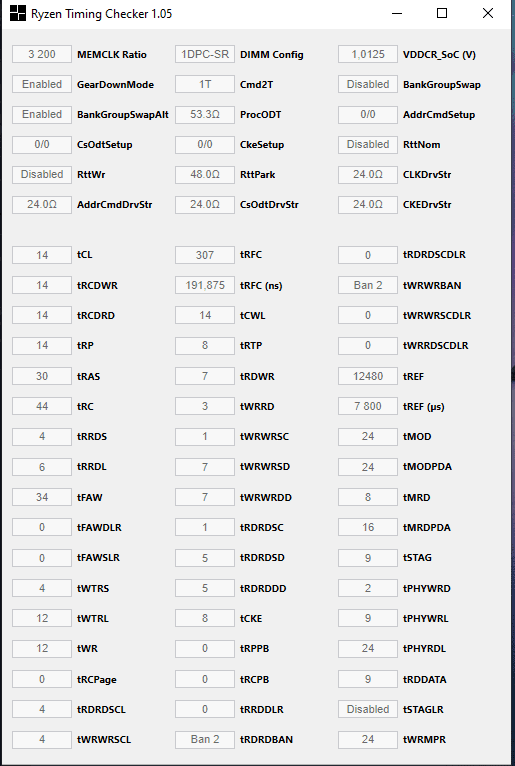This screenshot has width=515, height=766.
Task: Select the tCWL value field
Action: pos(205,315)
